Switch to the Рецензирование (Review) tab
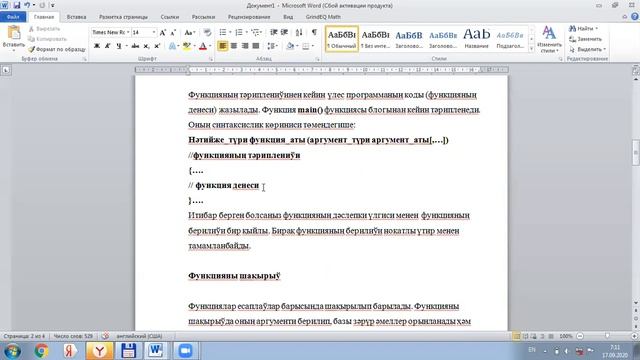Image resolution: width=640 pixels, height=360 pixels. [x=249, y=17]
